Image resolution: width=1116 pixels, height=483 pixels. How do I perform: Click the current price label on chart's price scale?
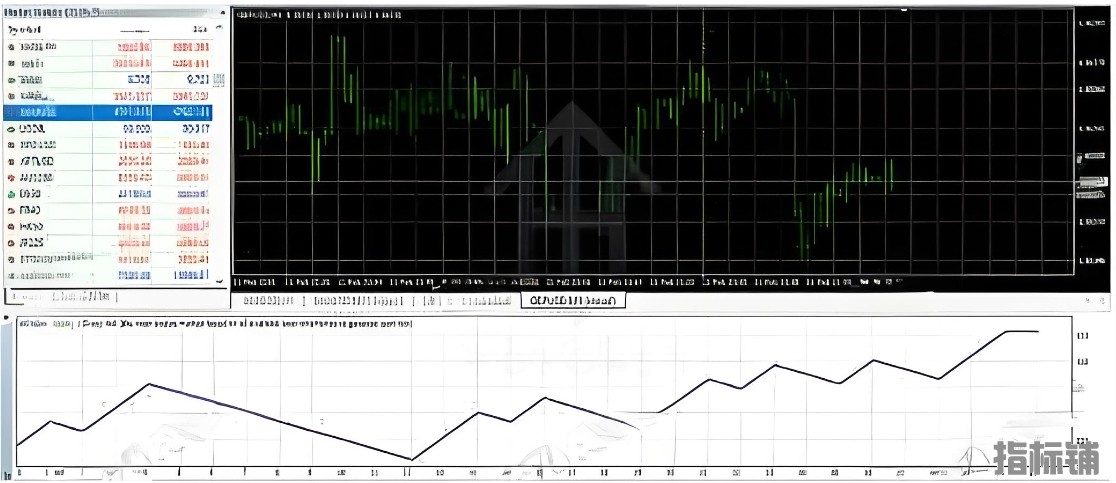[x=1093, y=183]
